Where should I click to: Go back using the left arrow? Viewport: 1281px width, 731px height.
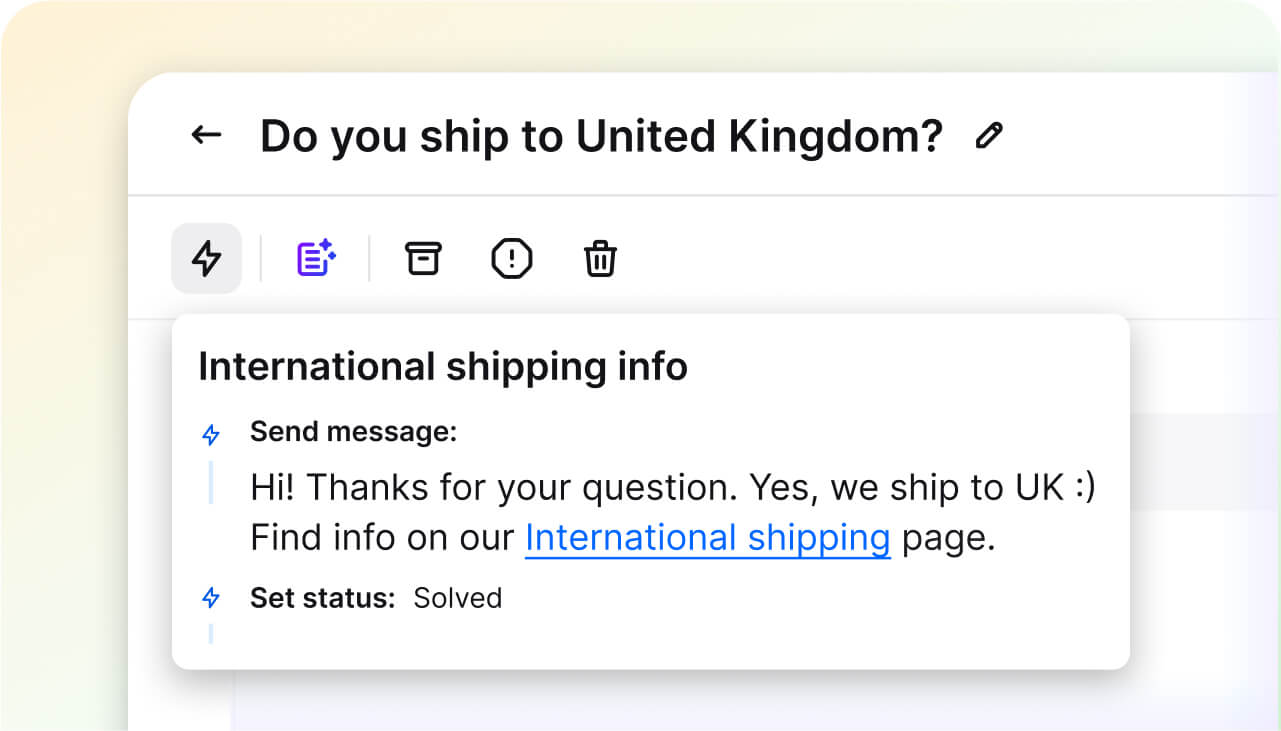pyautogui.click(x=206, y=135)
